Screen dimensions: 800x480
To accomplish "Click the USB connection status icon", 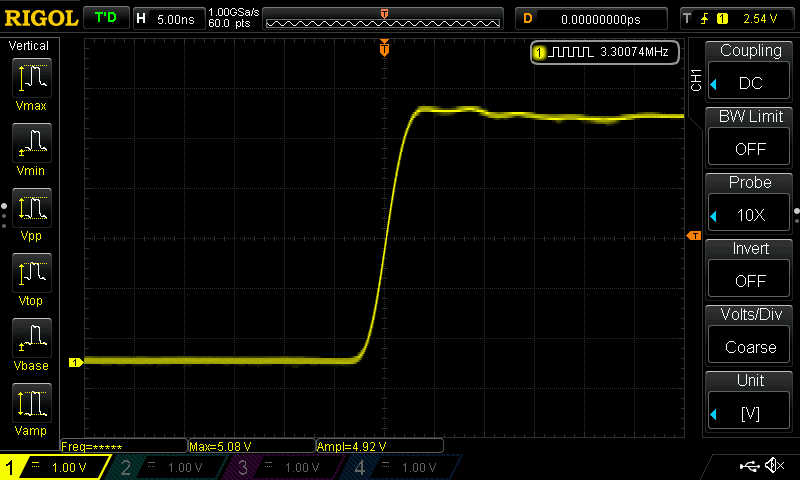I will click(749, 466).
